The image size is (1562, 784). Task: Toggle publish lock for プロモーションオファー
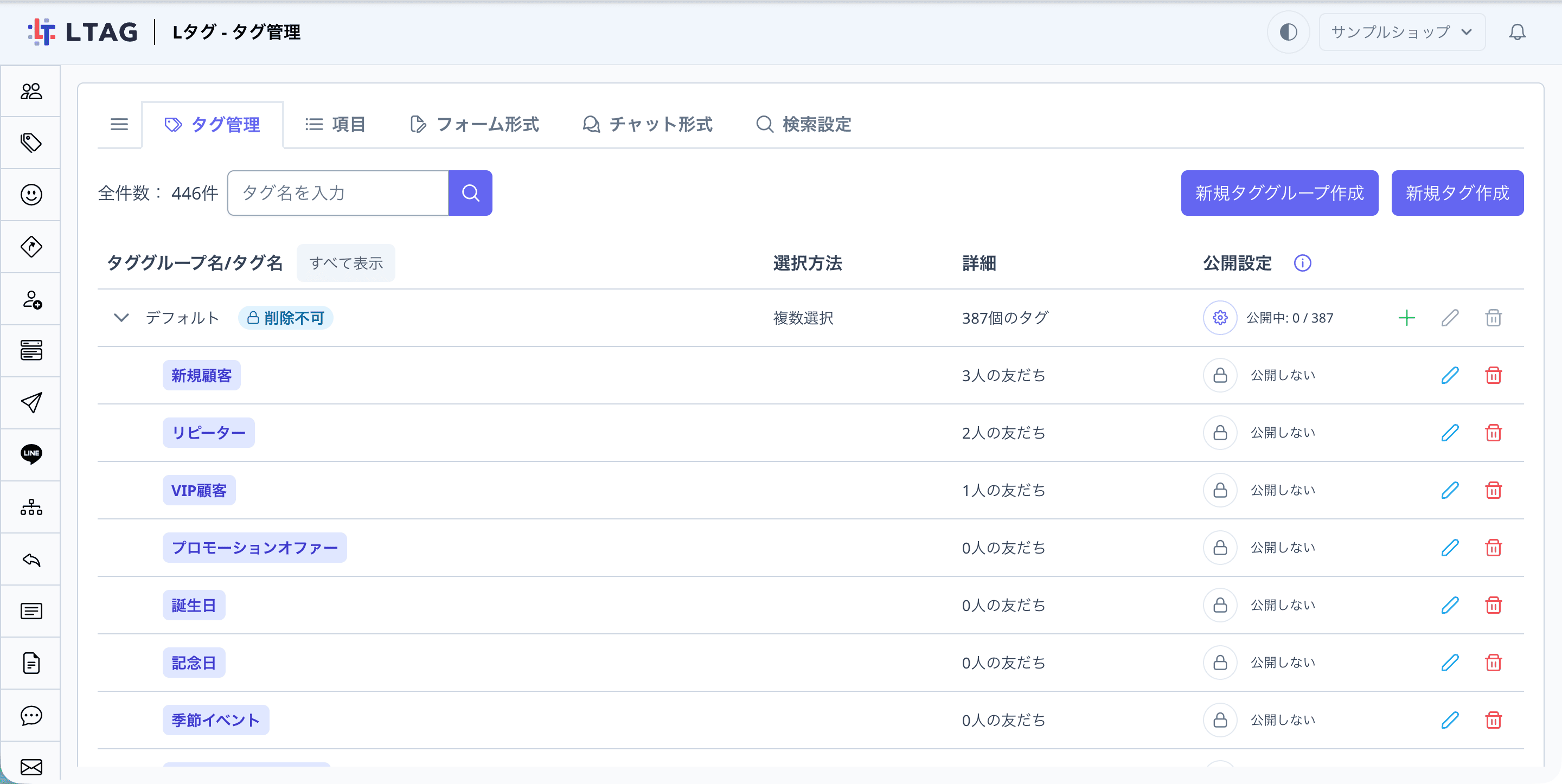[1219, 548]
